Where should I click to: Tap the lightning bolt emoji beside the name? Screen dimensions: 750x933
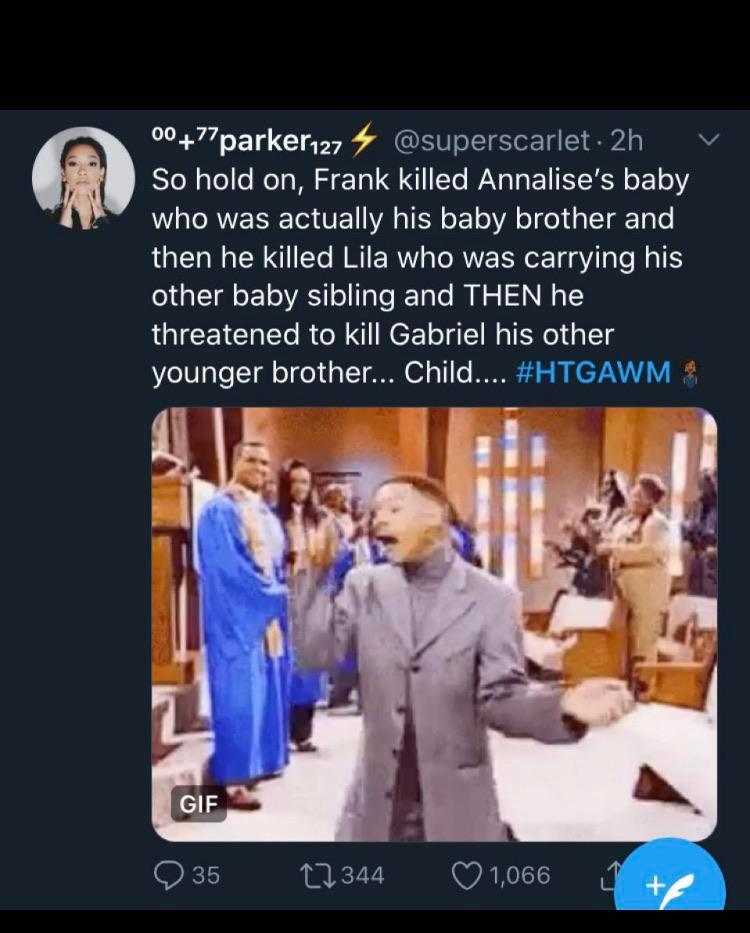tap(364, 142)
